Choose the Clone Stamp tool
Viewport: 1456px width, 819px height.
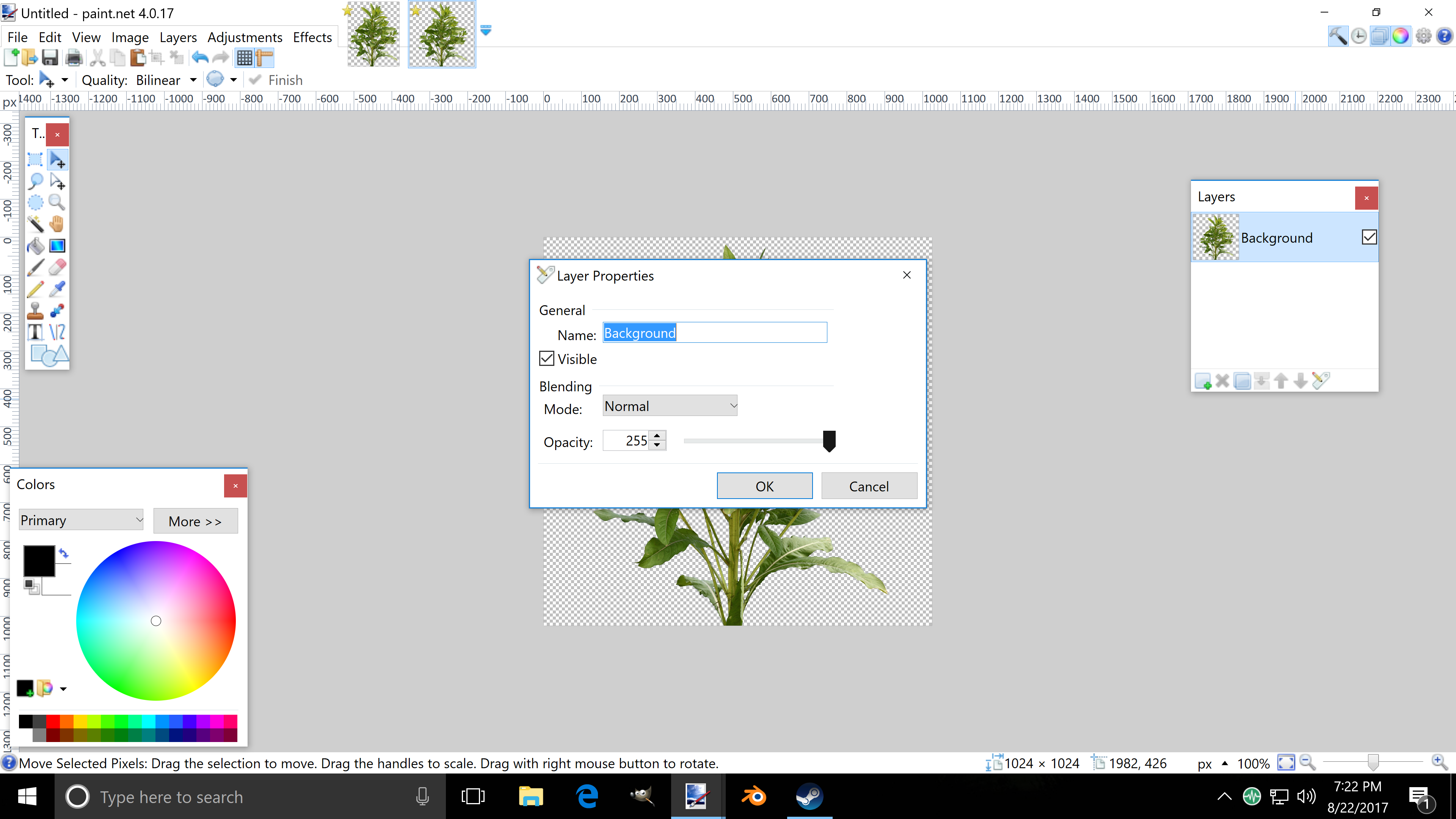tap(35, 310)
